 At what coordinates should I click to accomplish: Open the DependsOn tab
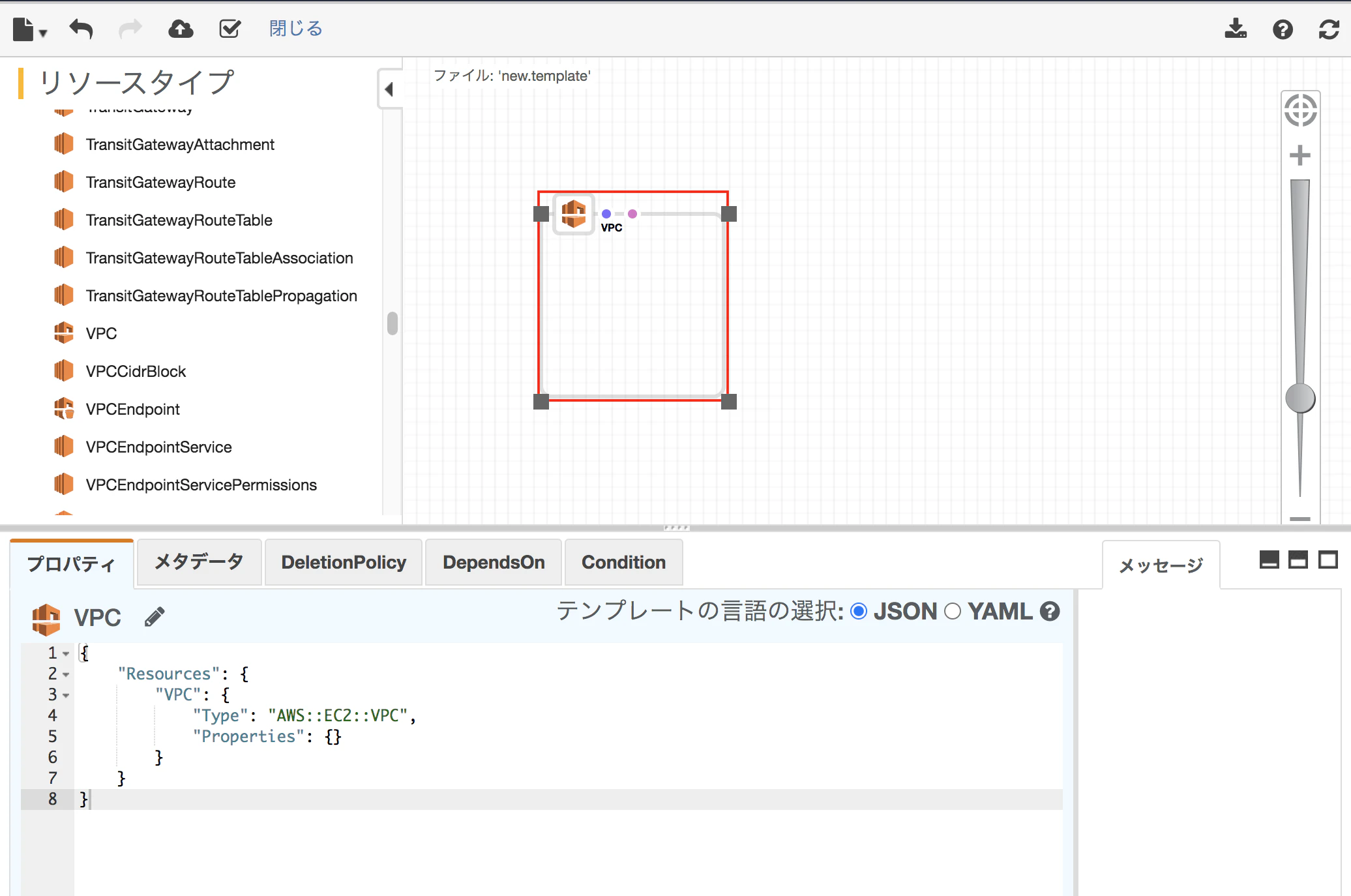point(494,562)
